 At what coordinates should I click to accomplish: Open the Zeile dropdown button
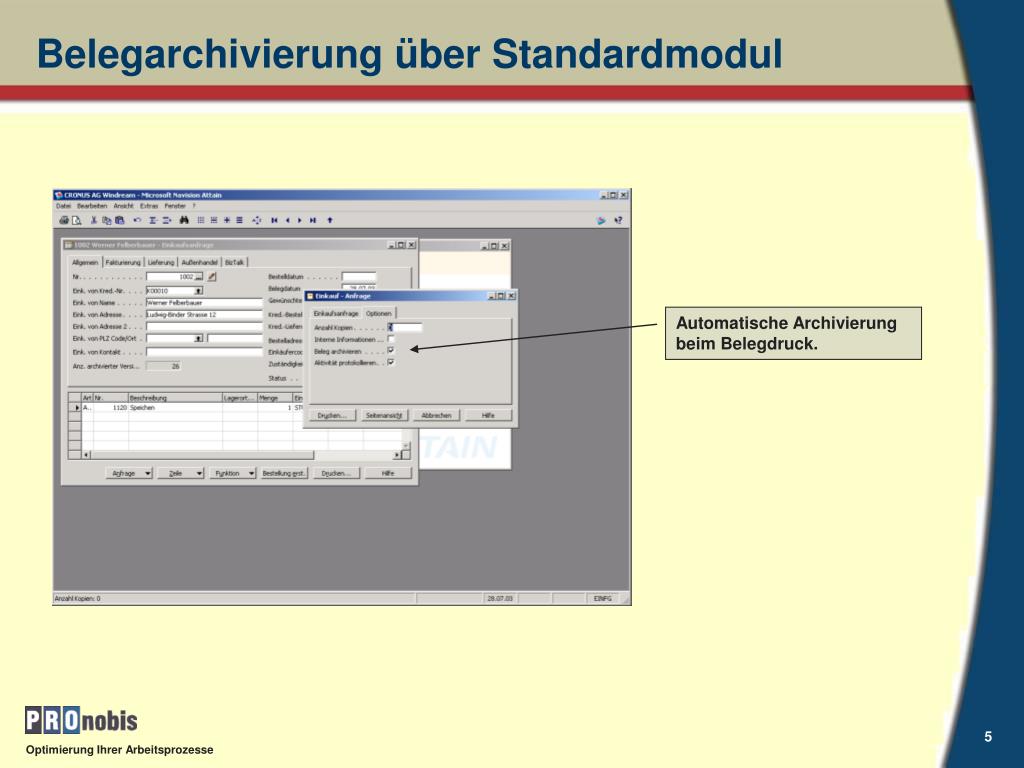pos(182,473)
